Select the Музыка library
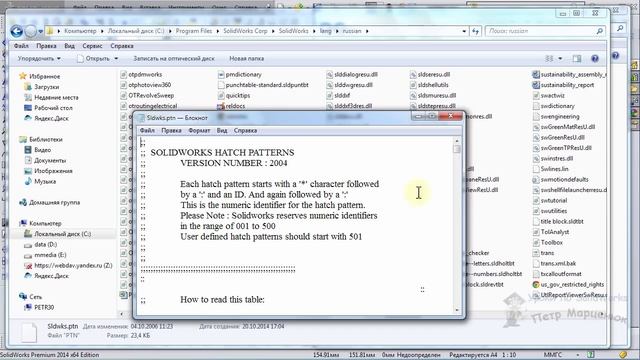 [x=40, y=182]
